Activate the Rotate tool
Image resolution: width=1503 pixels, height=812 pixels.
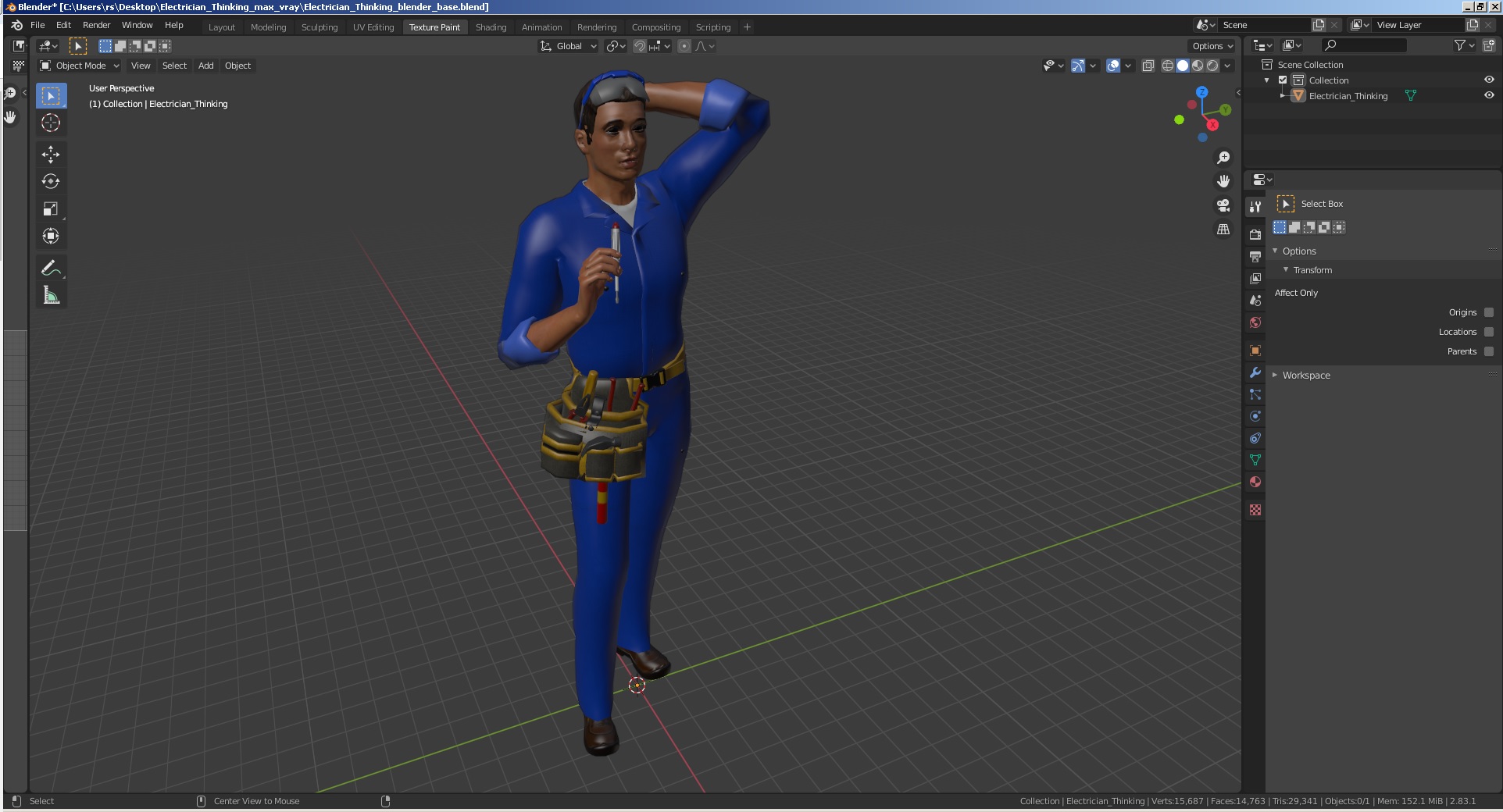(51, 181)
